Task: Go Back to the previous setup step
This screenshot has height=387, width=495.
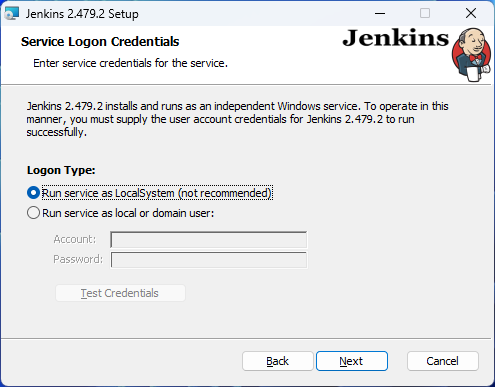Action: pyautogui.click(x=278, y=361)
